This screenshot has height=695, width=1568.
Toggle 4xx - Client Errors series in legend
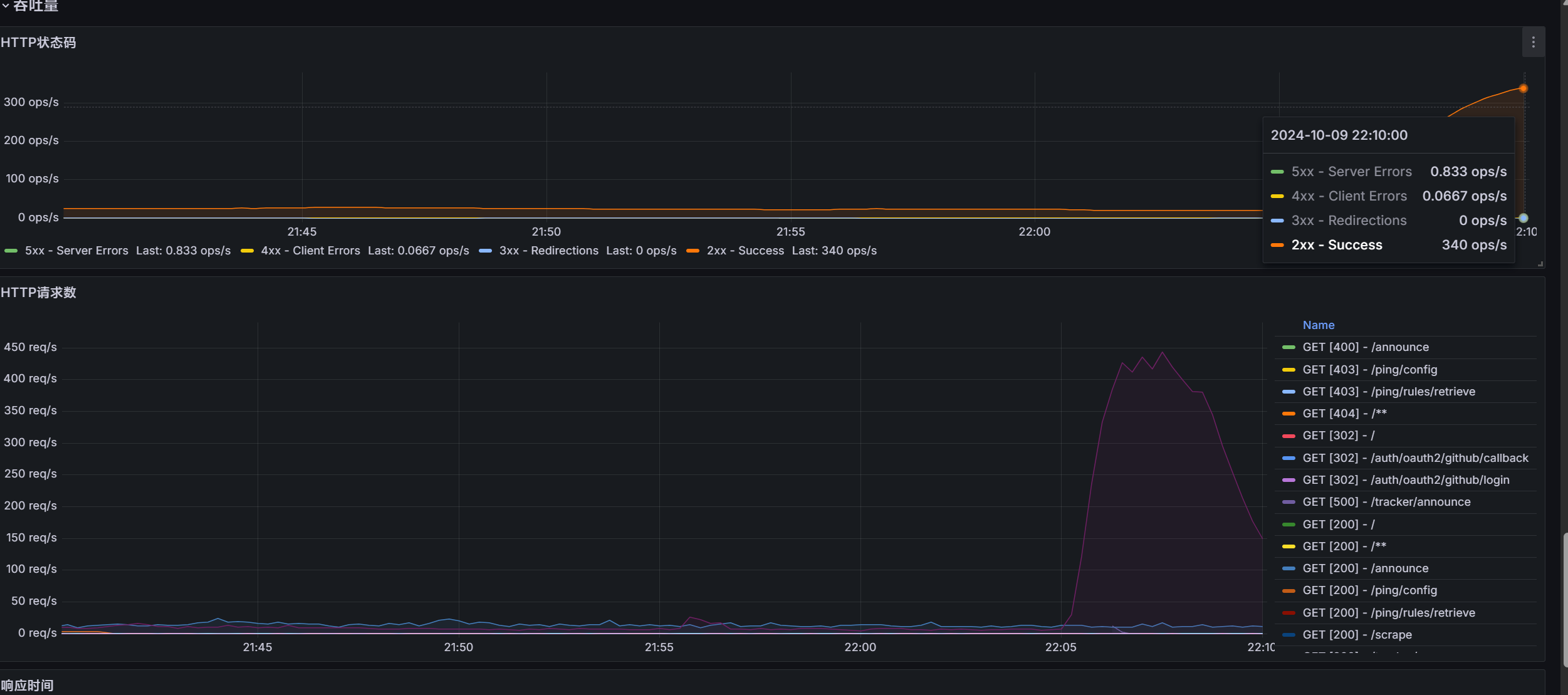click(310, 251)
